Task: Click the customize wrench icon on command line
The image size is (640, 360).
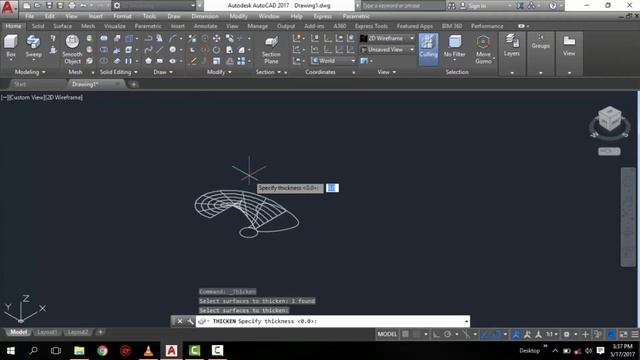Action: pos(190,321)
